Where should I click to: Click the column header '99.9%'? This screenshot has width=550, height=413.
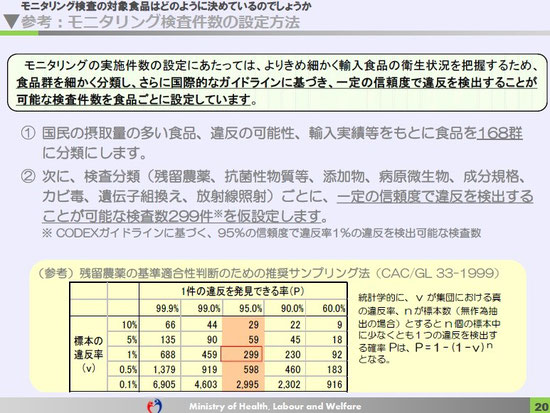click(167, 308)
